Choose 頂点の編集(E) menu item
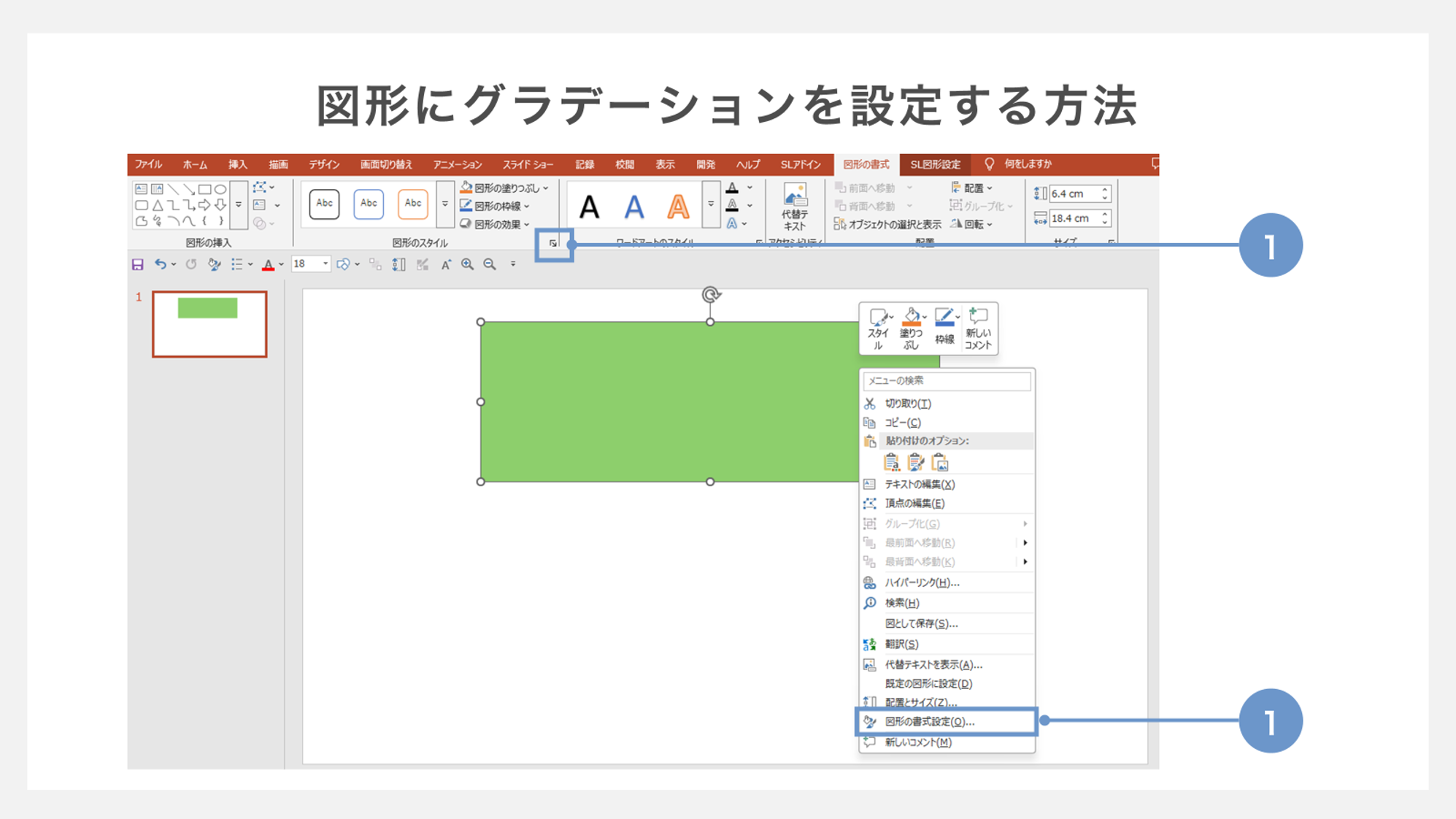 [947, 504]
